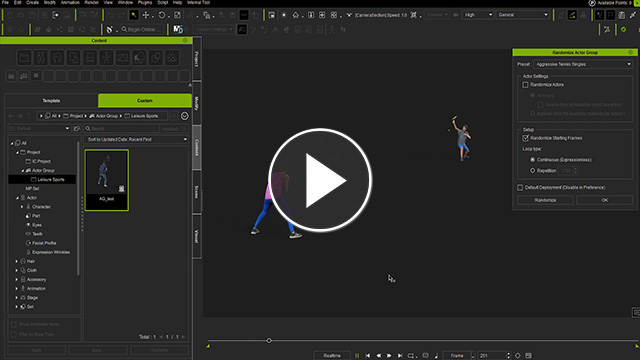
Task: Open the Motion Director MD icon
Action: [178, 29]
